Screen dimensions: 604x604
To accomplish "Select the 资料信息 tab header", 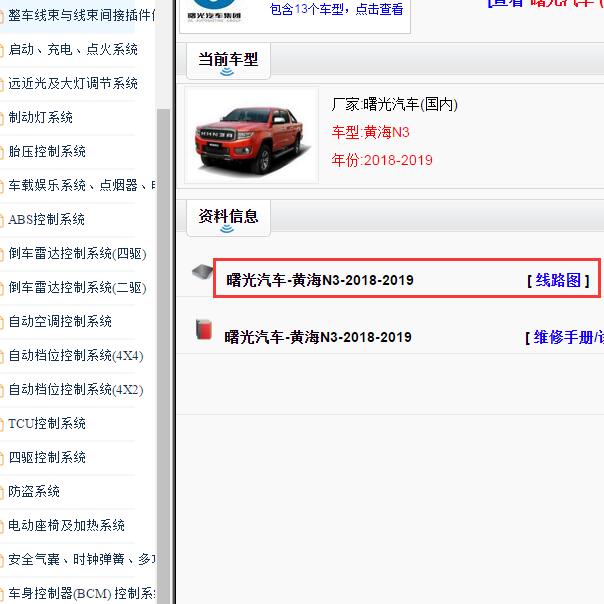I will pos(228,218).
